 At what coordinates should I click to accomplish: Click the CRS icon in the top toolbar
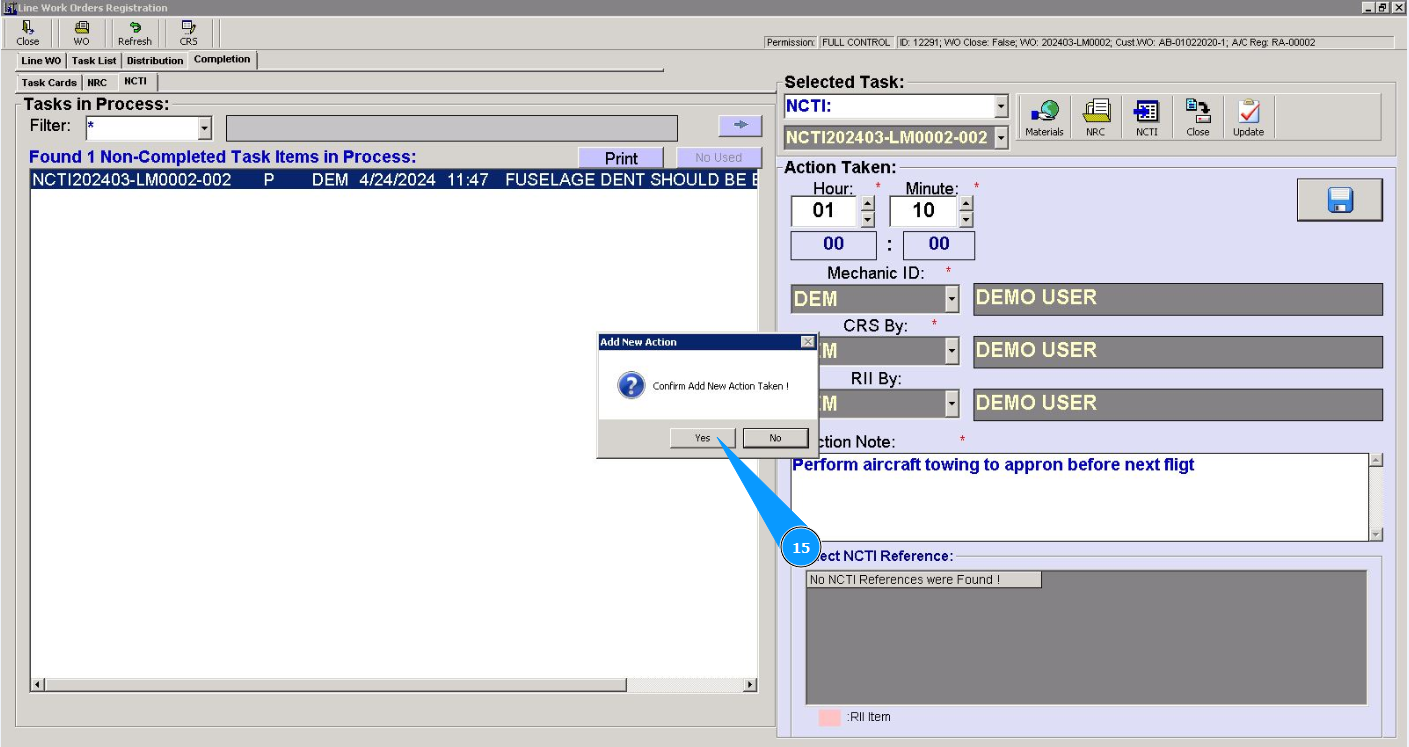pyautogui.click(x=188, y=33)
